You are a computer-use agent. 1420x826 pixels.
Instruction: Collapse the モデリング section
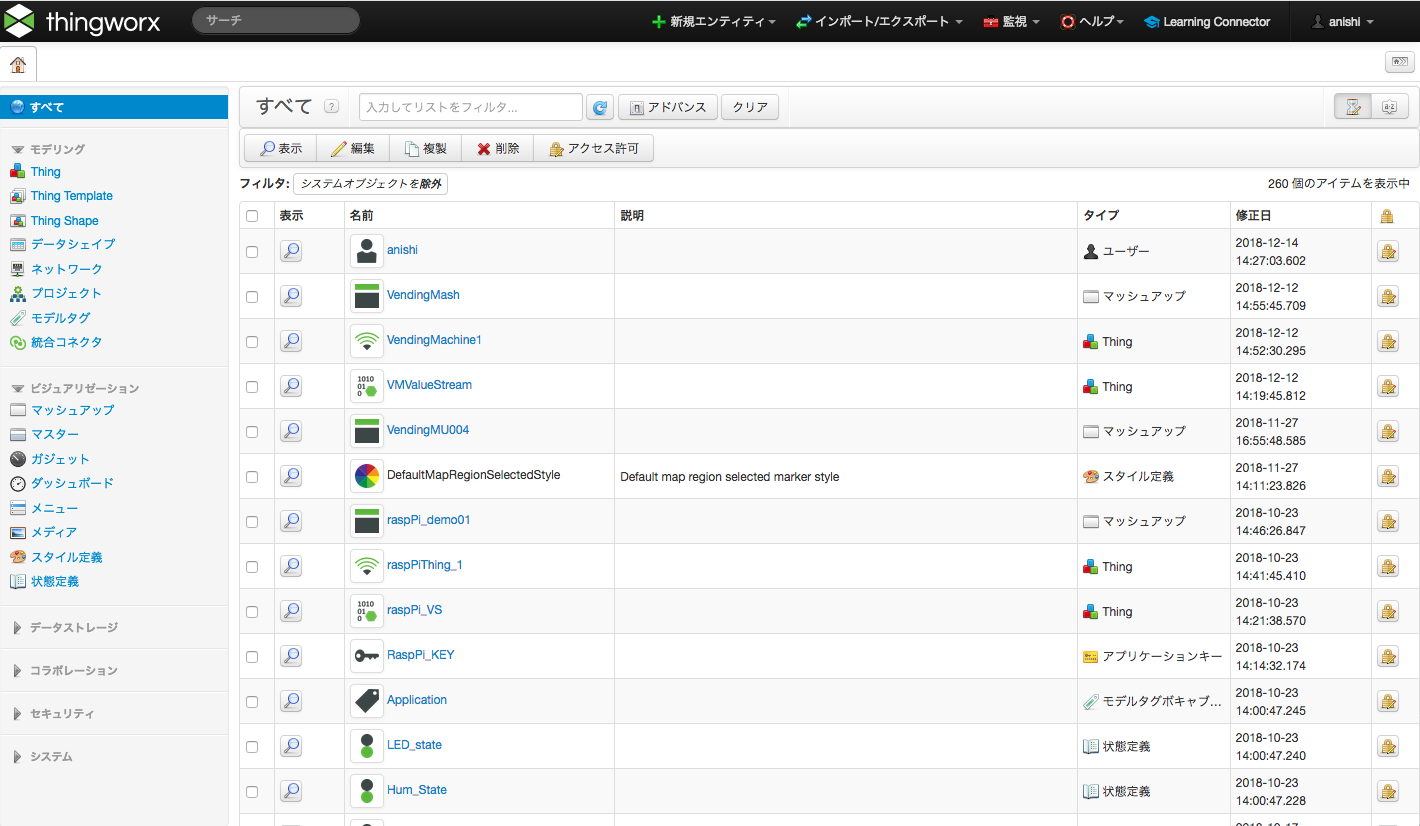point(49,149)
